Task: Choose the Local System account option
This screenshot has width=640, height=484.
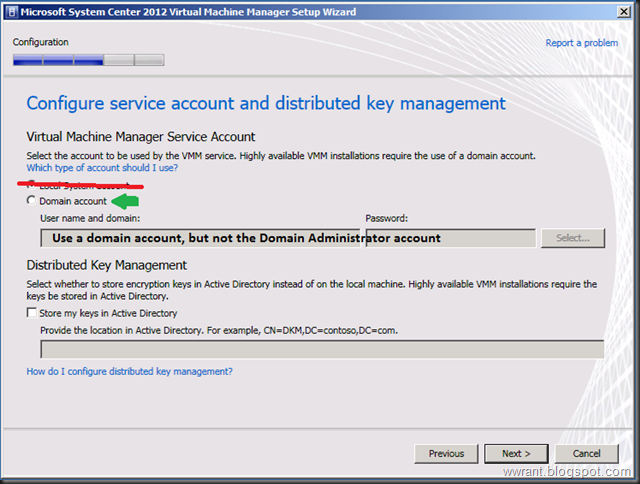Action: click(32, 186)
